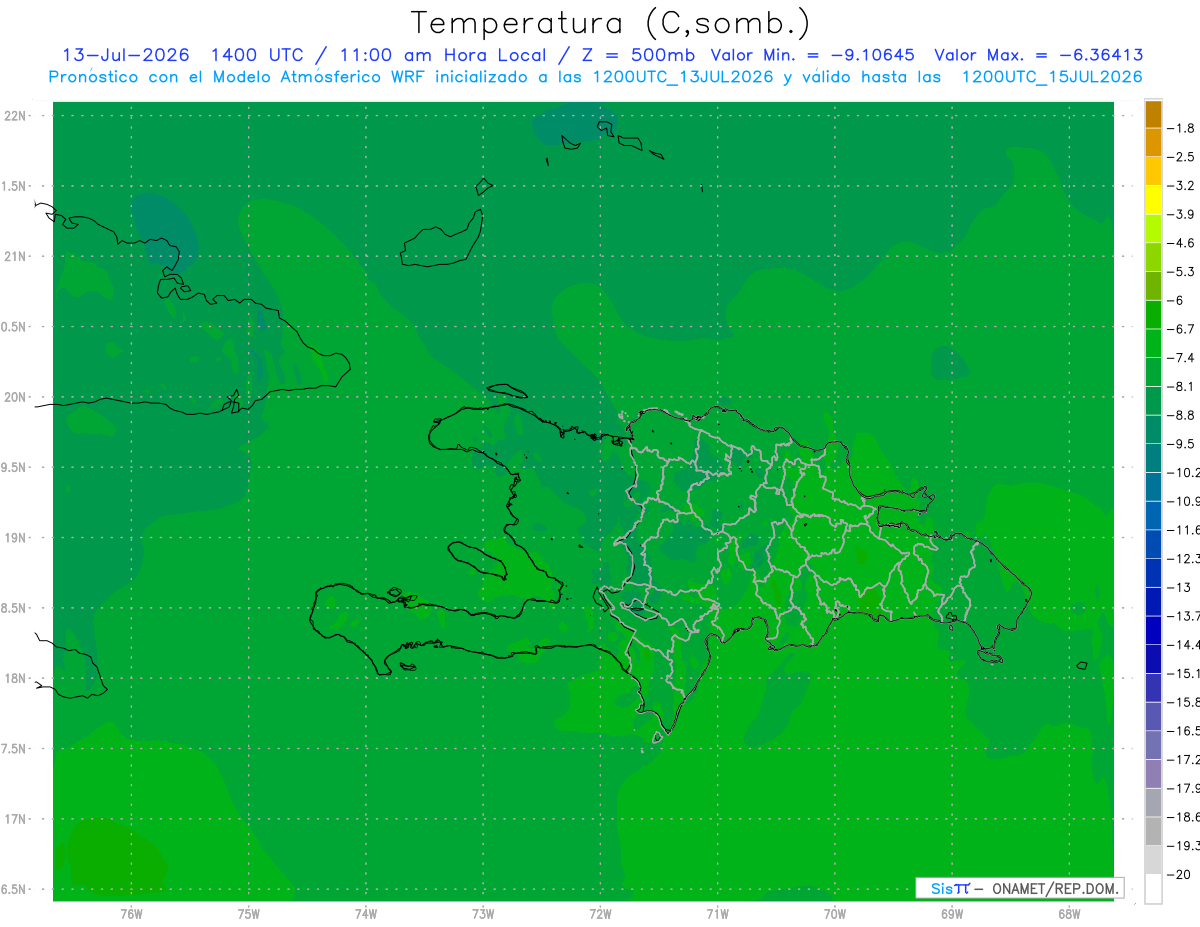Image resolution: width=1200 pixels, height=927 pixels.
Task: Click the "17N" latitude label
Action: point(15,819)
